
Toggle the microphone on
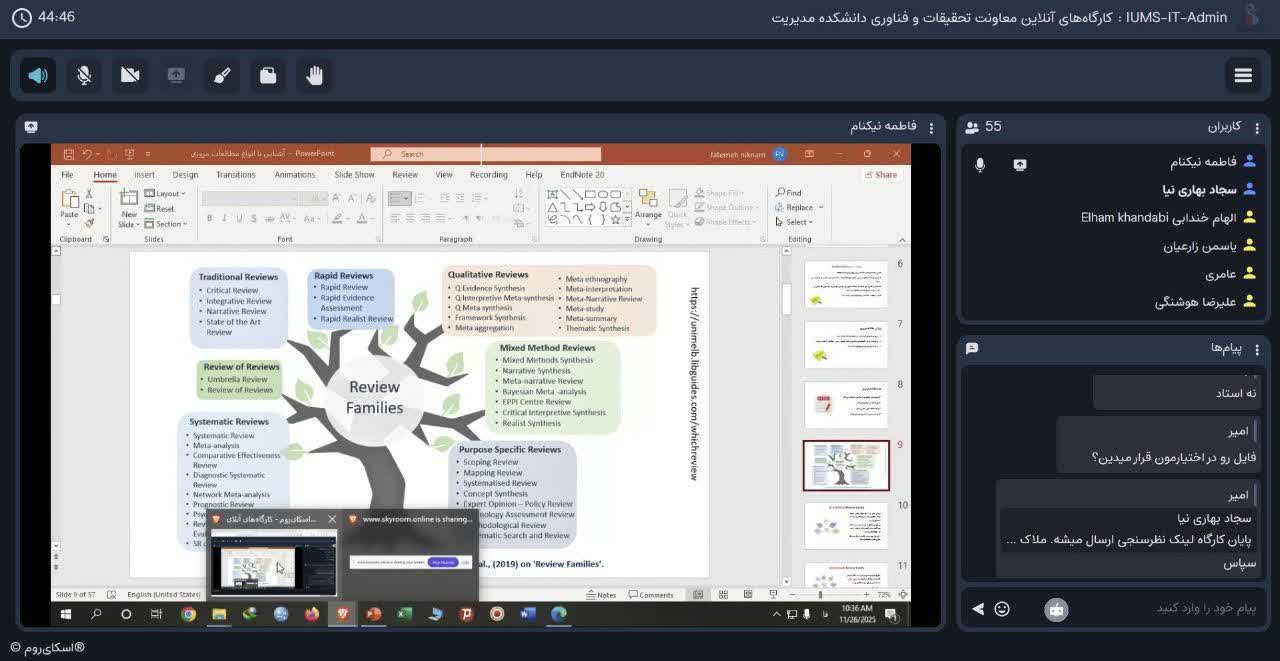84,76
